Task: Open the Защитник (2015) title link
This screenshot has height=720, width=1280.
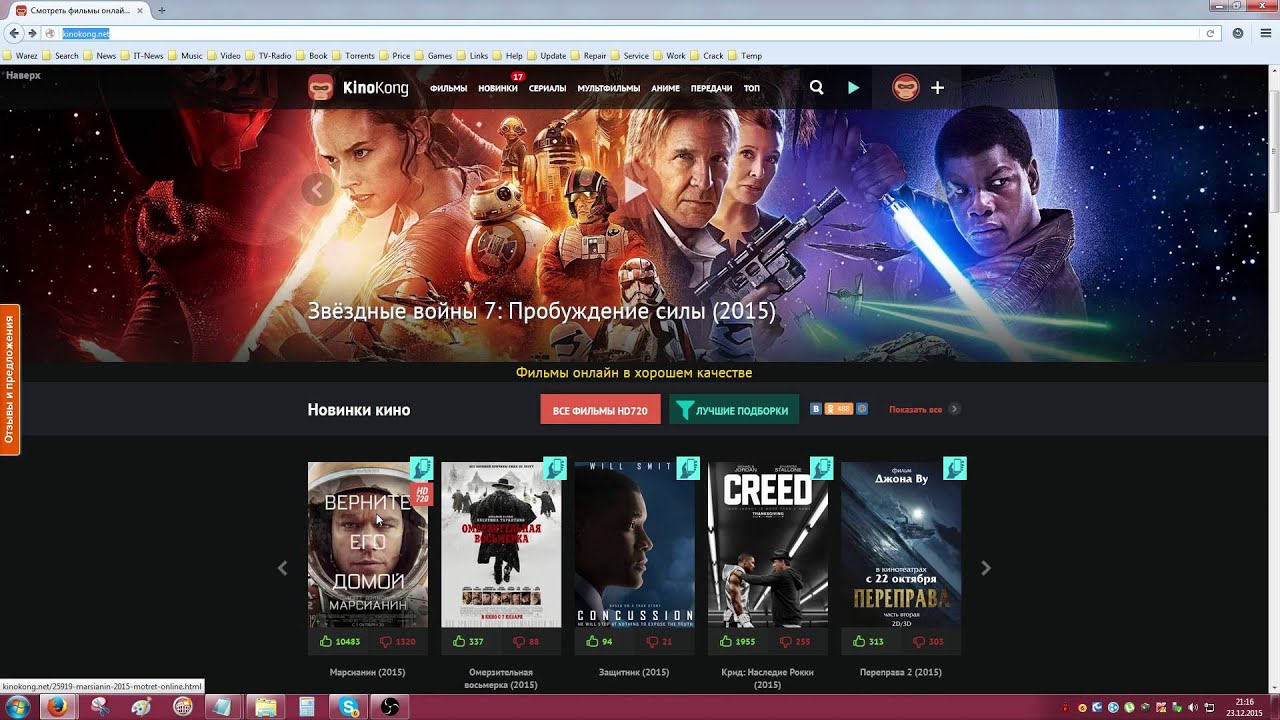Action: pyautogui.click(x=634, y=672)
